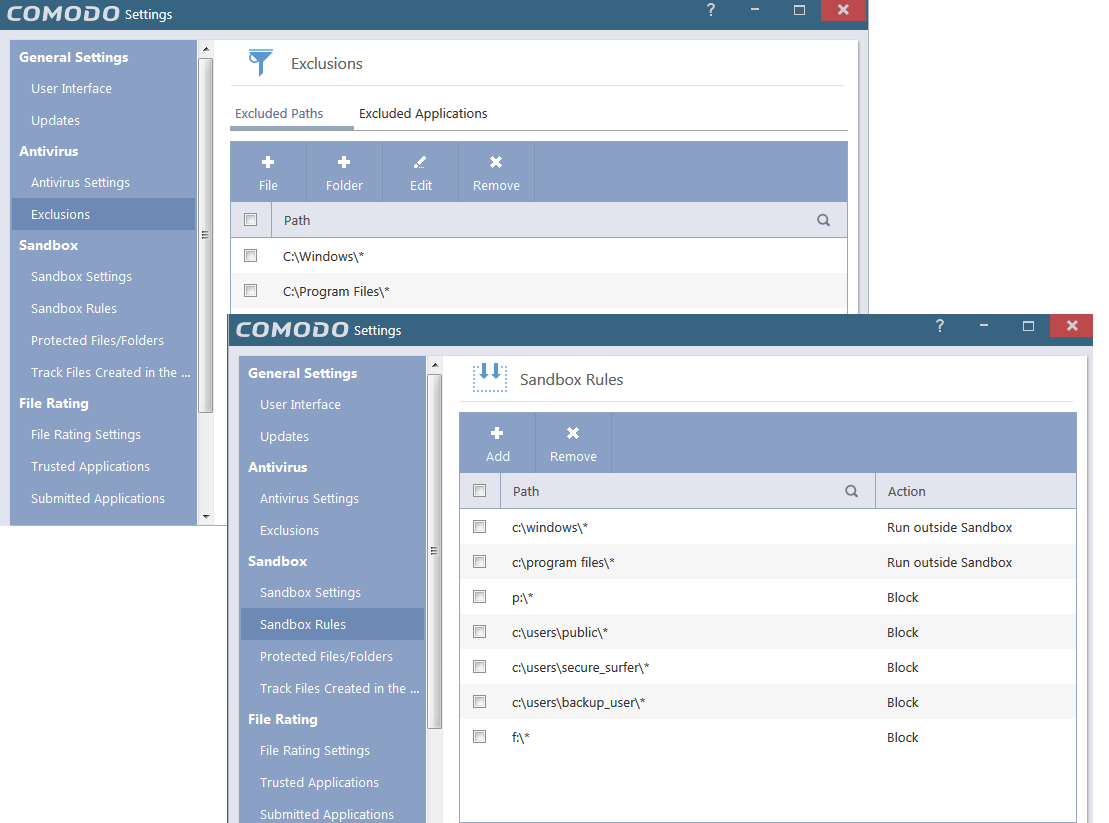Select the C:\Windows\* excluded path text

point(323,257)
